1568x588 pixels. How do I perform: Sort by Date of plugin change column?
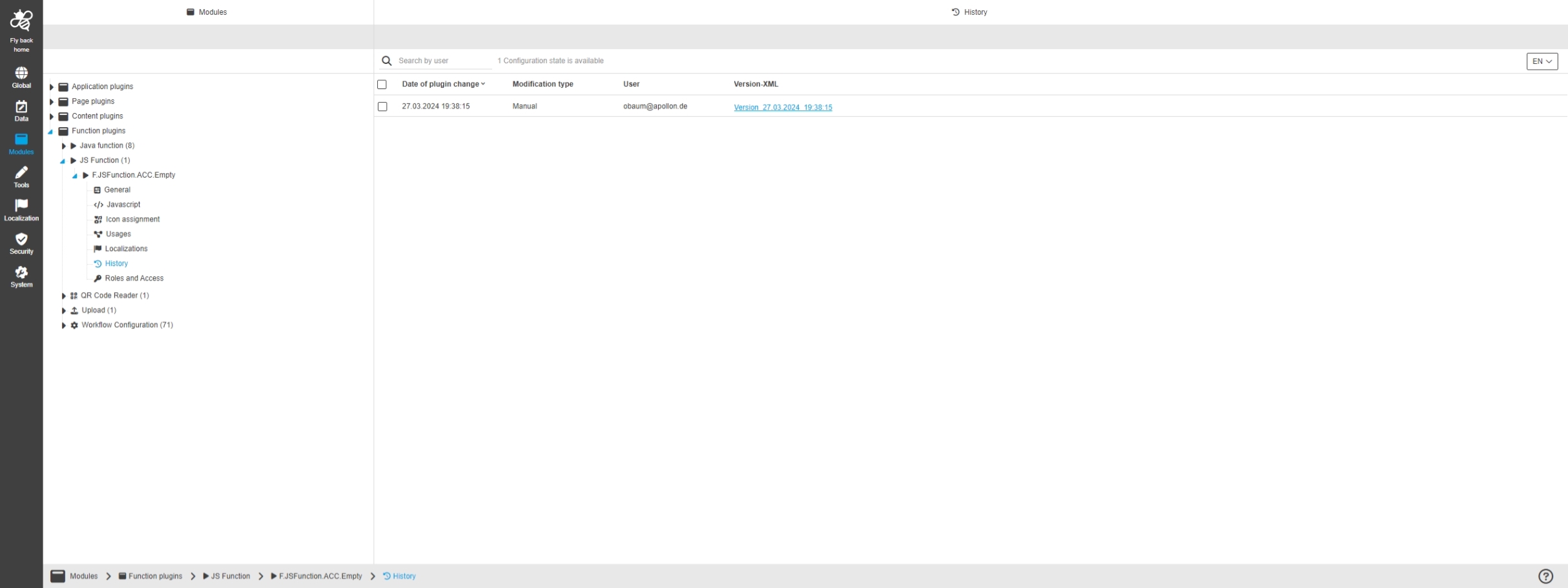tap(443, 84)
